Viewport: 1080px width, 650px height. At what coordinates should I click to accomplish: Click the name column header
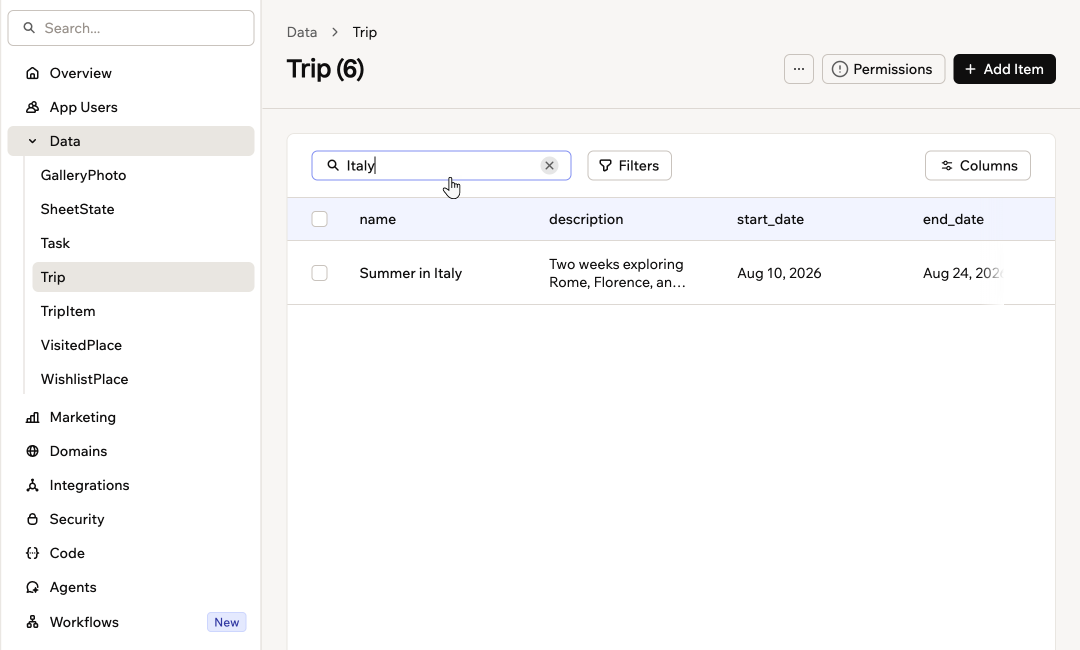click(377, 219)
